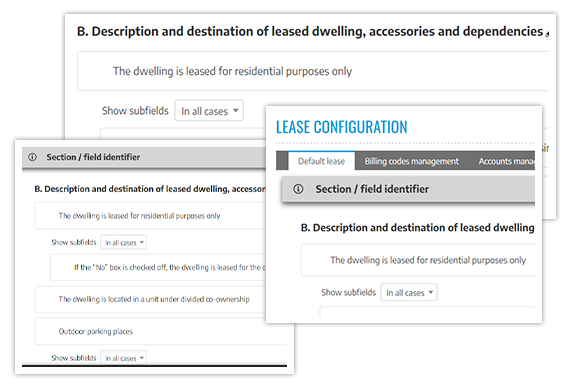Open 'In all cases' dropdown under Outdoor parking places

click(x=124, y=358)
